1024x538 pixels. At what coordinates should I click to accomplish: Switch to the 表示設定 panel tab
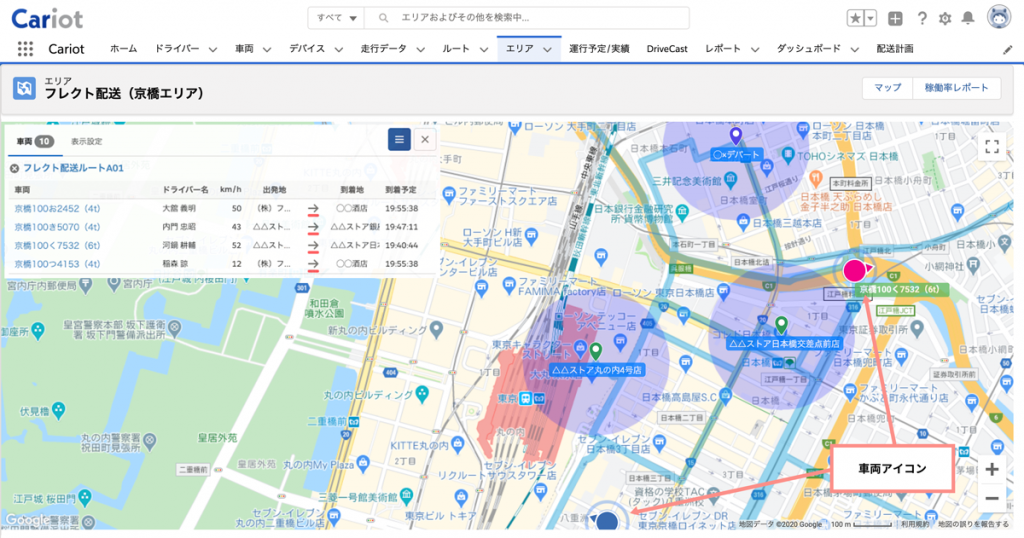point(86,142)
